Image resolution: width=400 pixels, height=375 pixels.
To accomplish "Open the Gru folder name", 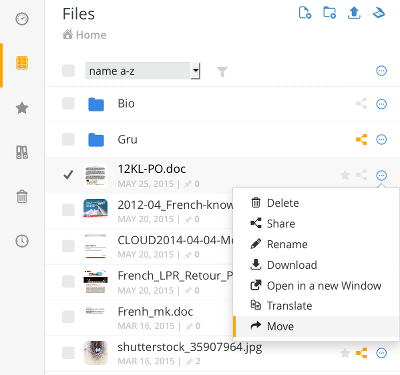I will click(127, 139).
